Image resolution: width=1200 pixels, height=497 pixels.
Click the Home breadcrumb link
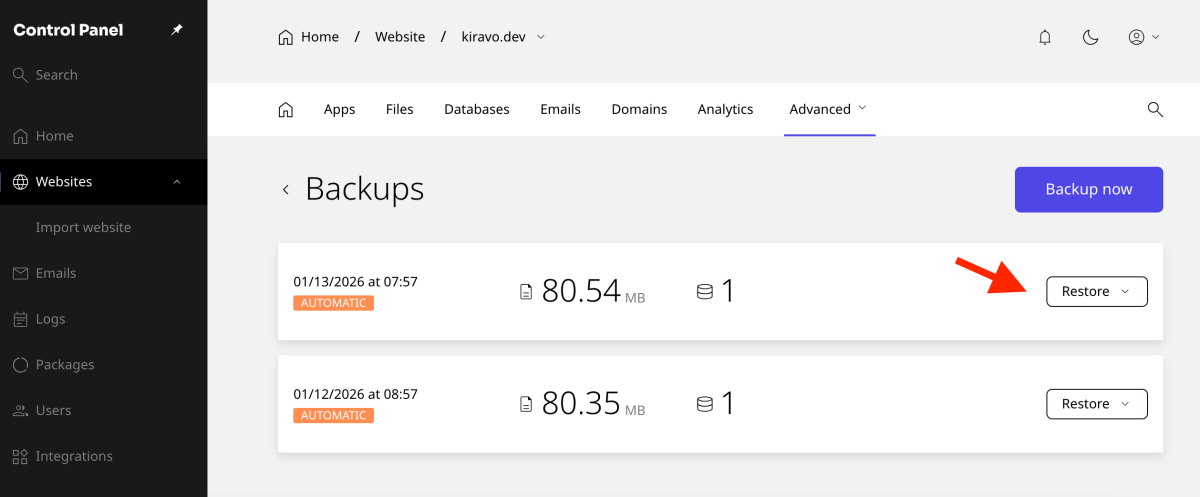pyautogui.click(x=309, y=37)
